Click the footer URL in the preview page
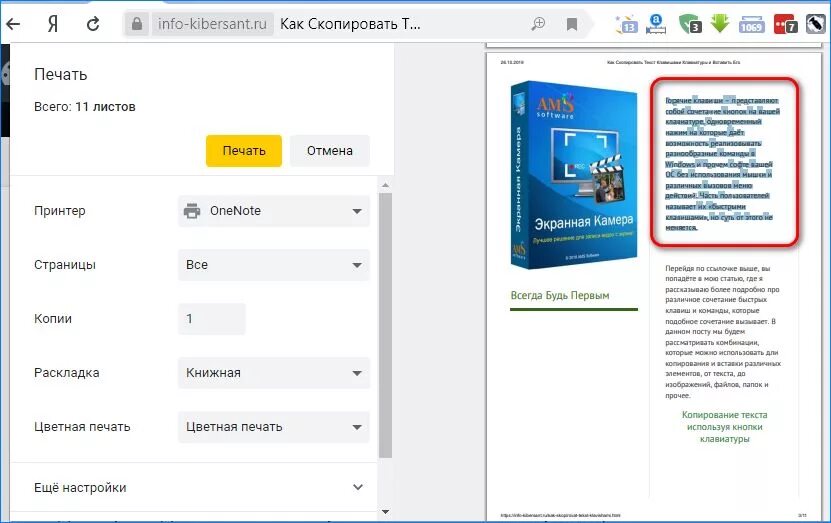This screenshot has width=831, height=523. point(560,515)
